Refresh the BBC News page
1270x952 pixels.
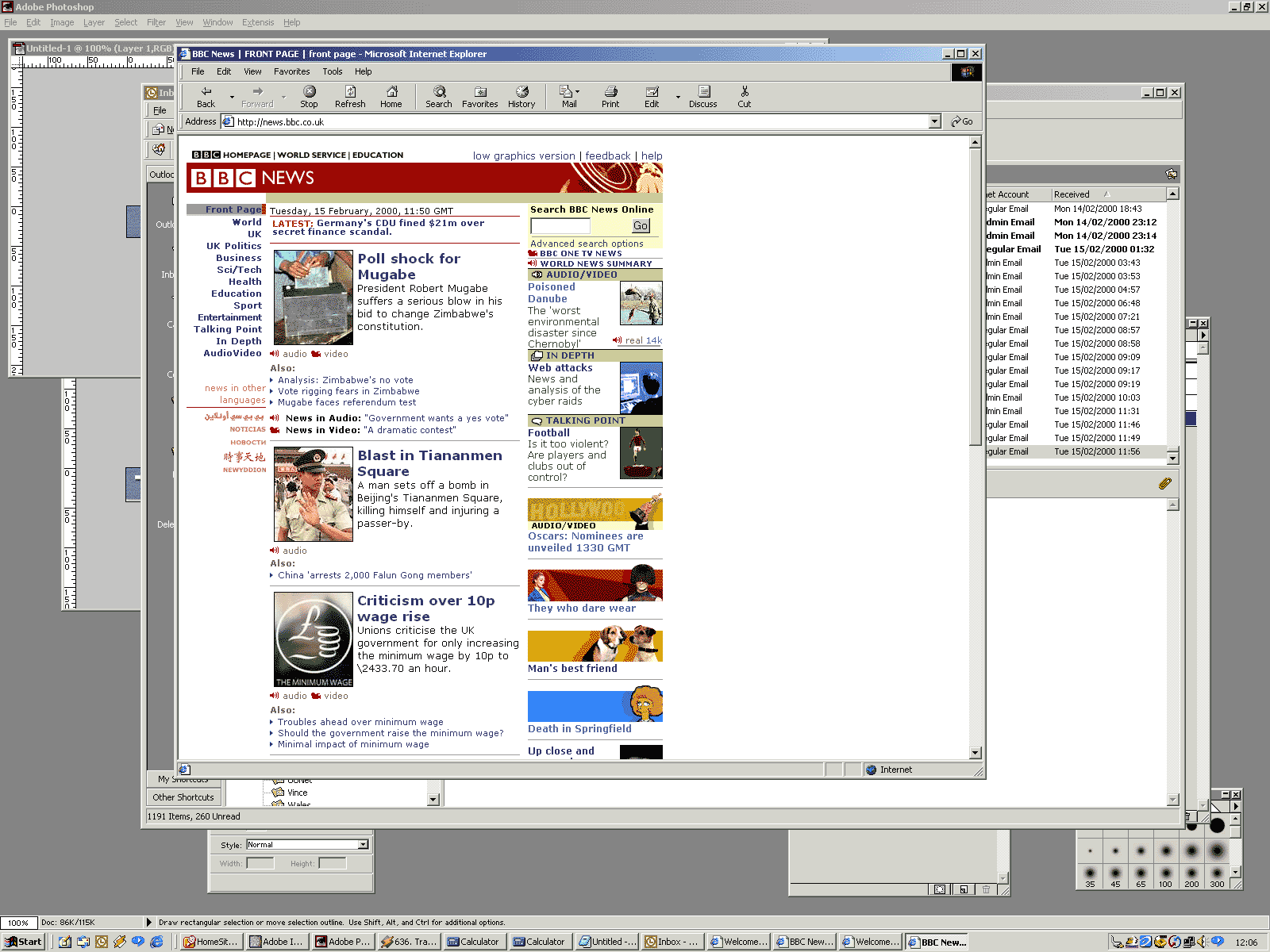point(350,97)
